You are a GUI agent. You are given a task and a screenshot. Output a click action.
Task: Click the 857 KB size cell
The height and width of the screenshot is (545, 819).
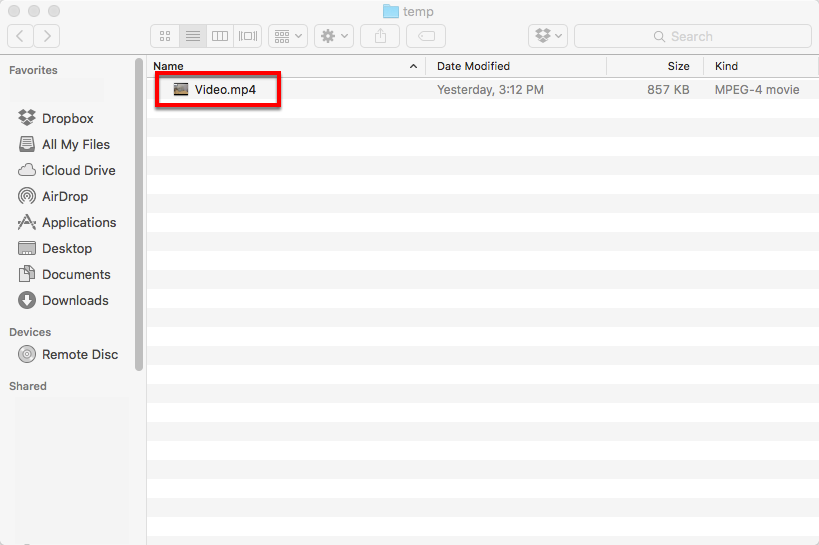668,90
